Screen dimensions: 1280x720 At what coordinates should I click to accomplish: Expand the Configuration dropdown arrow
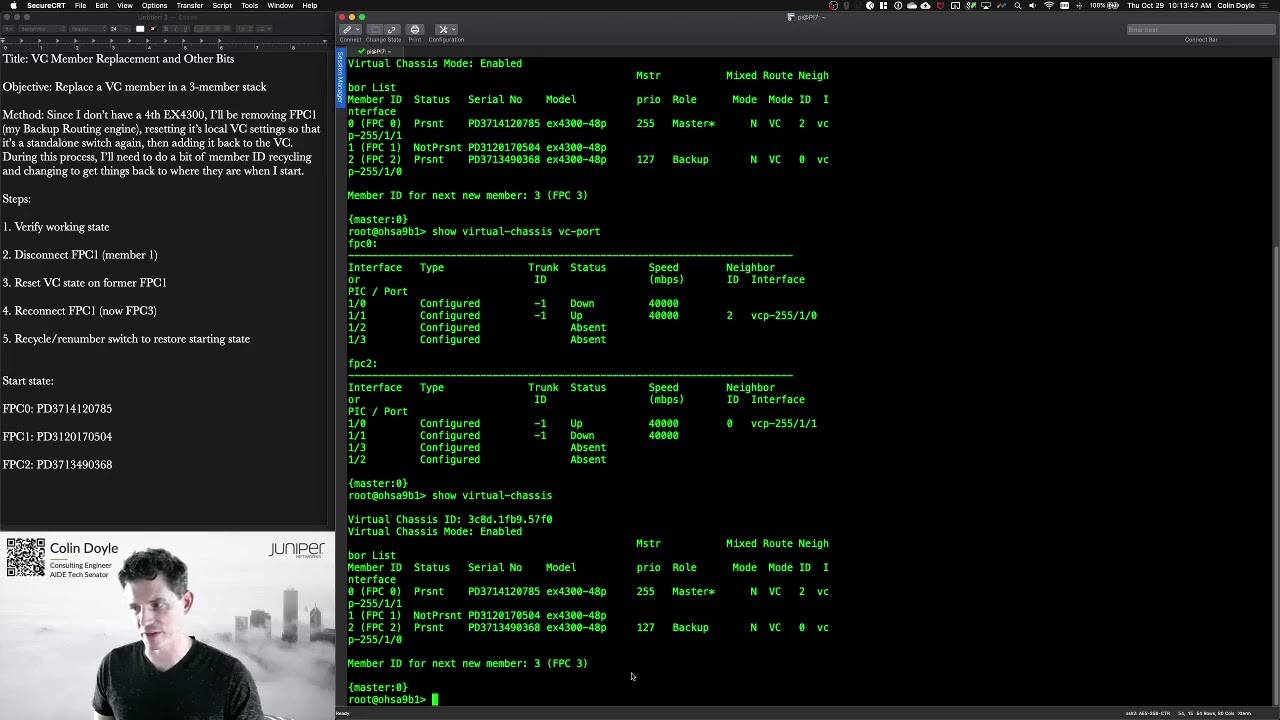coord(453,30)
